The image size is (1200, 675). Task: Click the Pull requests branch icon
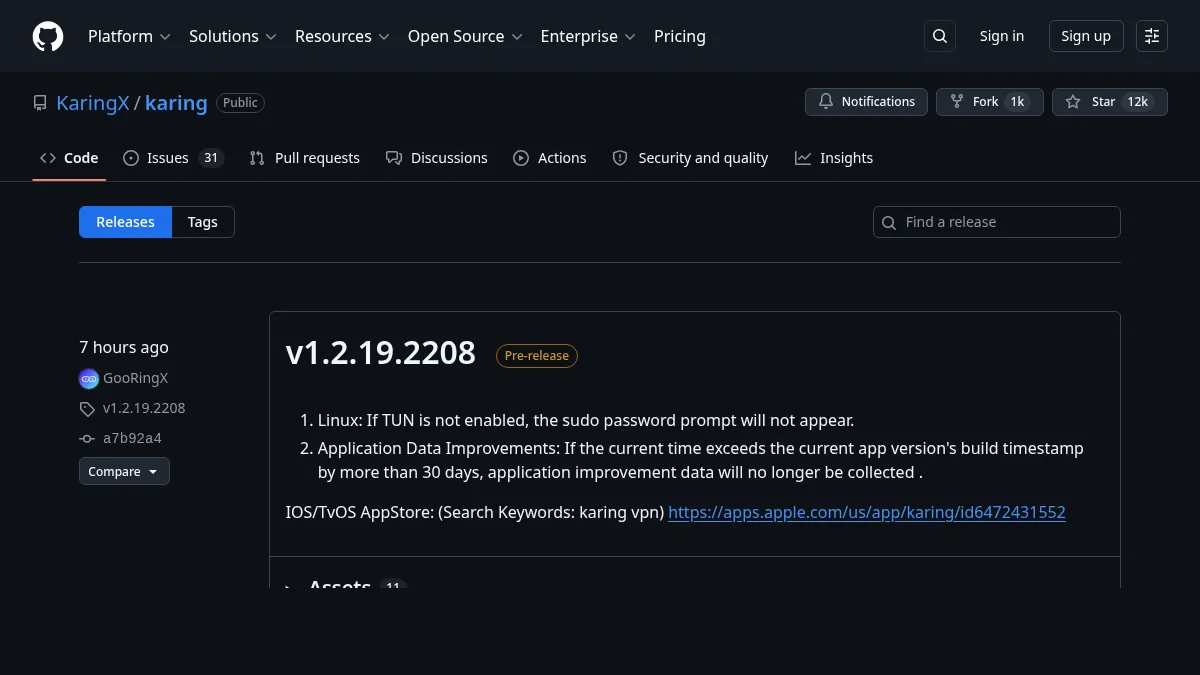tap(257, 158)
